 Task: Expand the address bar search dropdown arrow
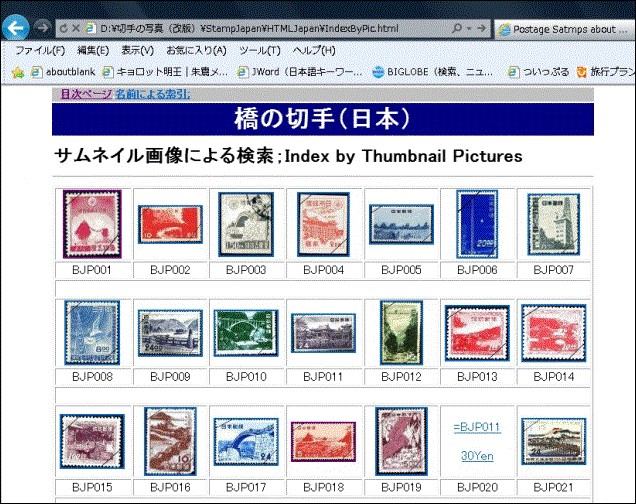coord(469,28)
